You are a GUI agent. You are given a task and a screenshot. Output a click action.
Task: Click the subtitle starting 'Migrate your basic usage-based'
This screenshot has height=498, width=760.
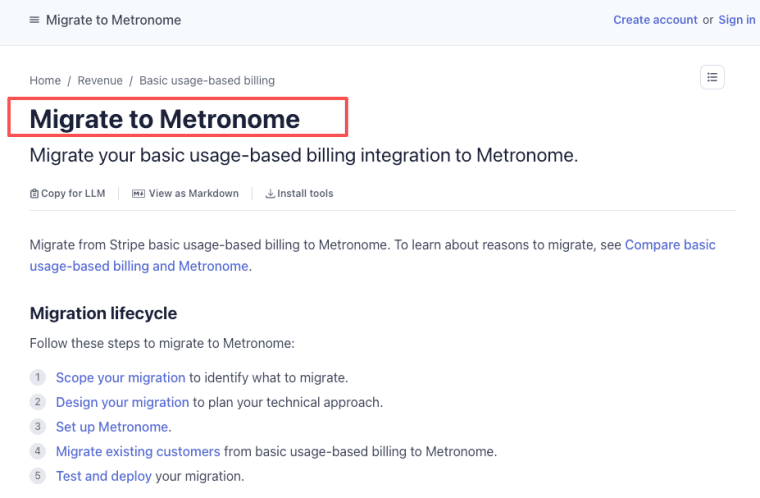click(x=303, y=156)
